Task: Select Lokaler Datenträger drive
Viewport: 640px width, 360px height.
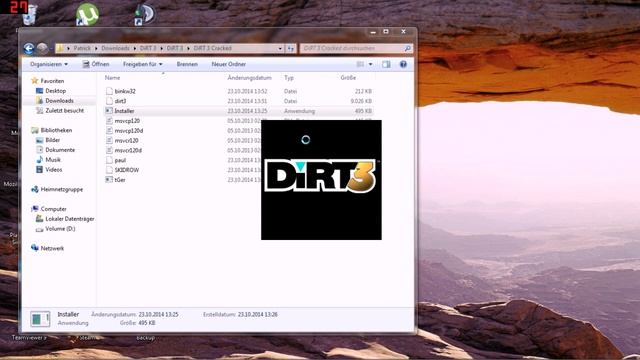Action: (x=70, y=219)
